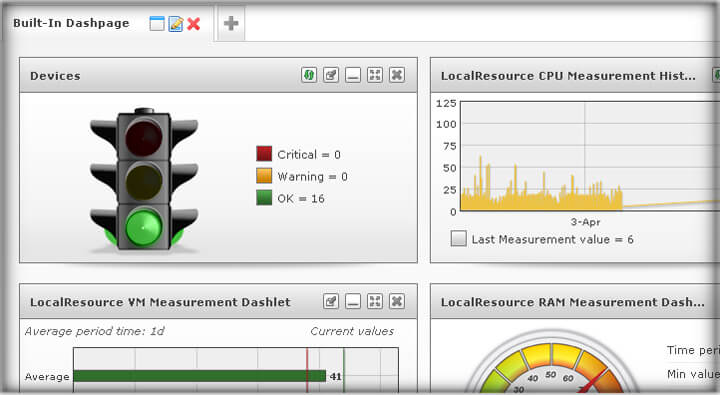The image size is (720, 395).
Task: Click the dashpage layout window icon
Action: (x=157, y=23)
